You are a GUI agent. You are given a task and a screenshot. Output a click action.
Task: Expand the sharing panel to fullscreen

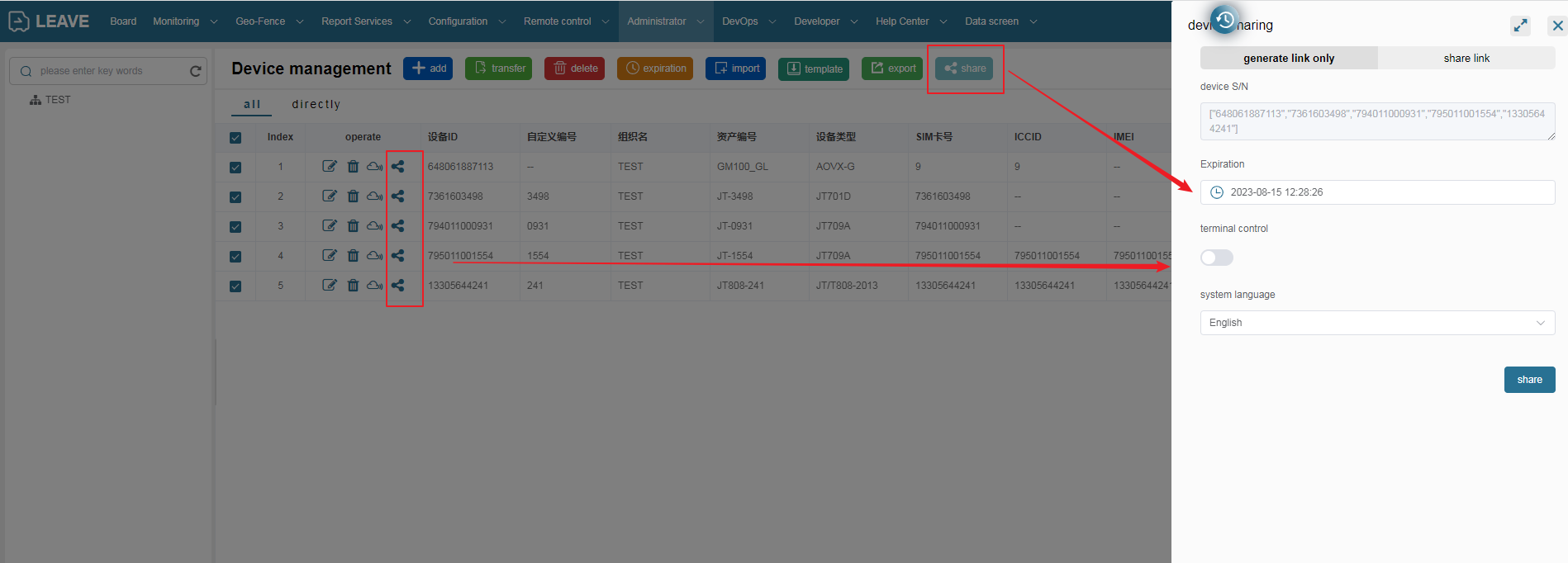1520,26
